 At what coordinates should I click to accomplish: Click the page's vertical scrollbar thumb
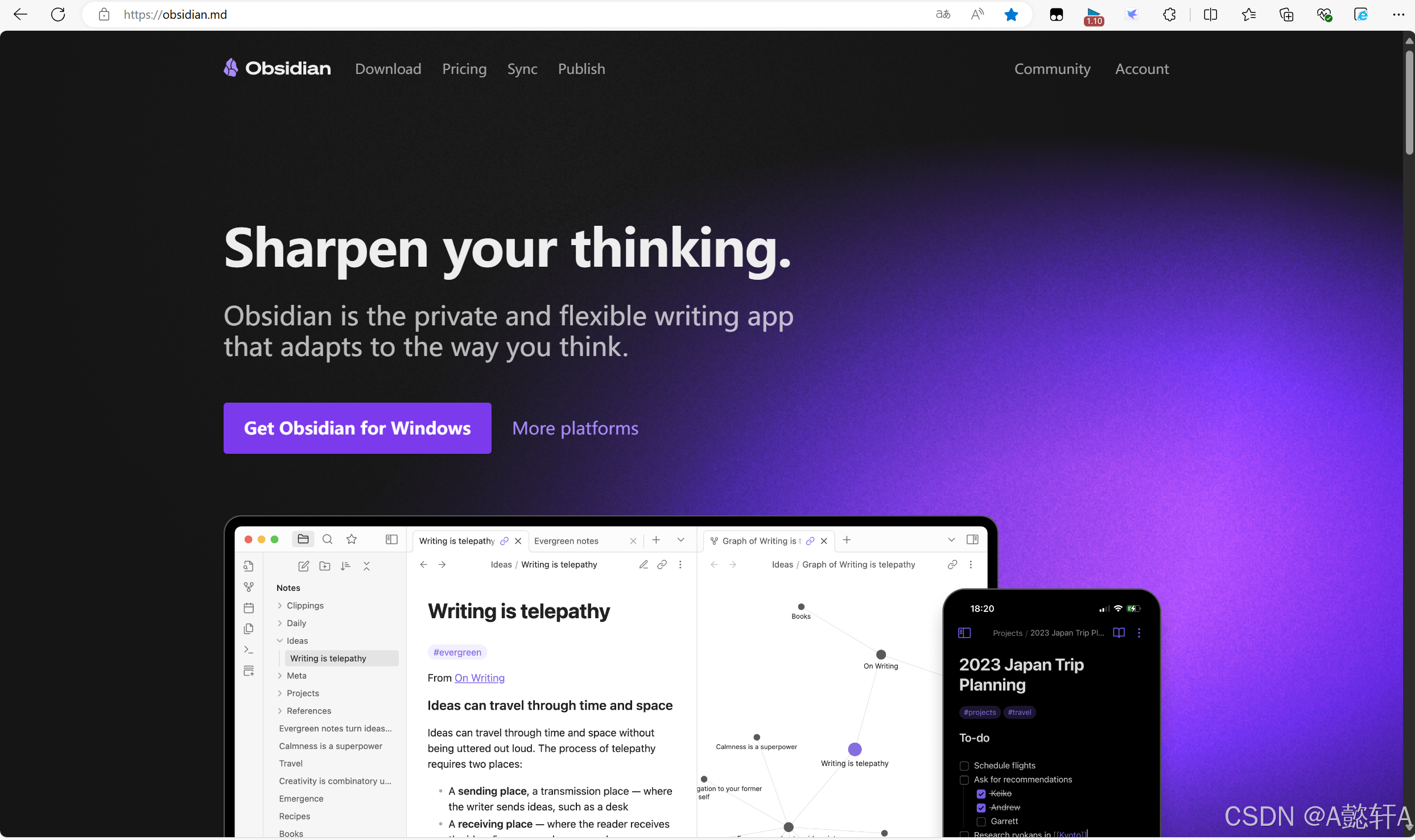(x=1409, y=102)
